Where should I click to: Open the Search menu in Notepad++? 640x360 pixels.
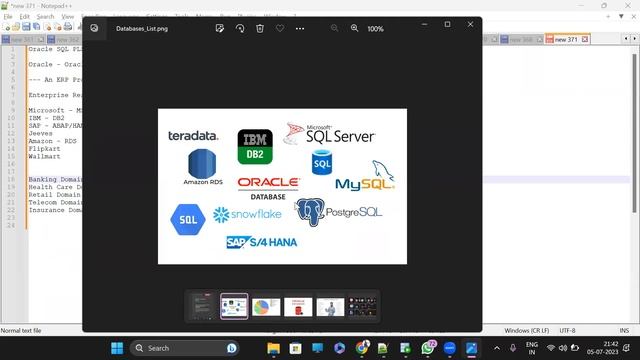(x=45, y=17)
